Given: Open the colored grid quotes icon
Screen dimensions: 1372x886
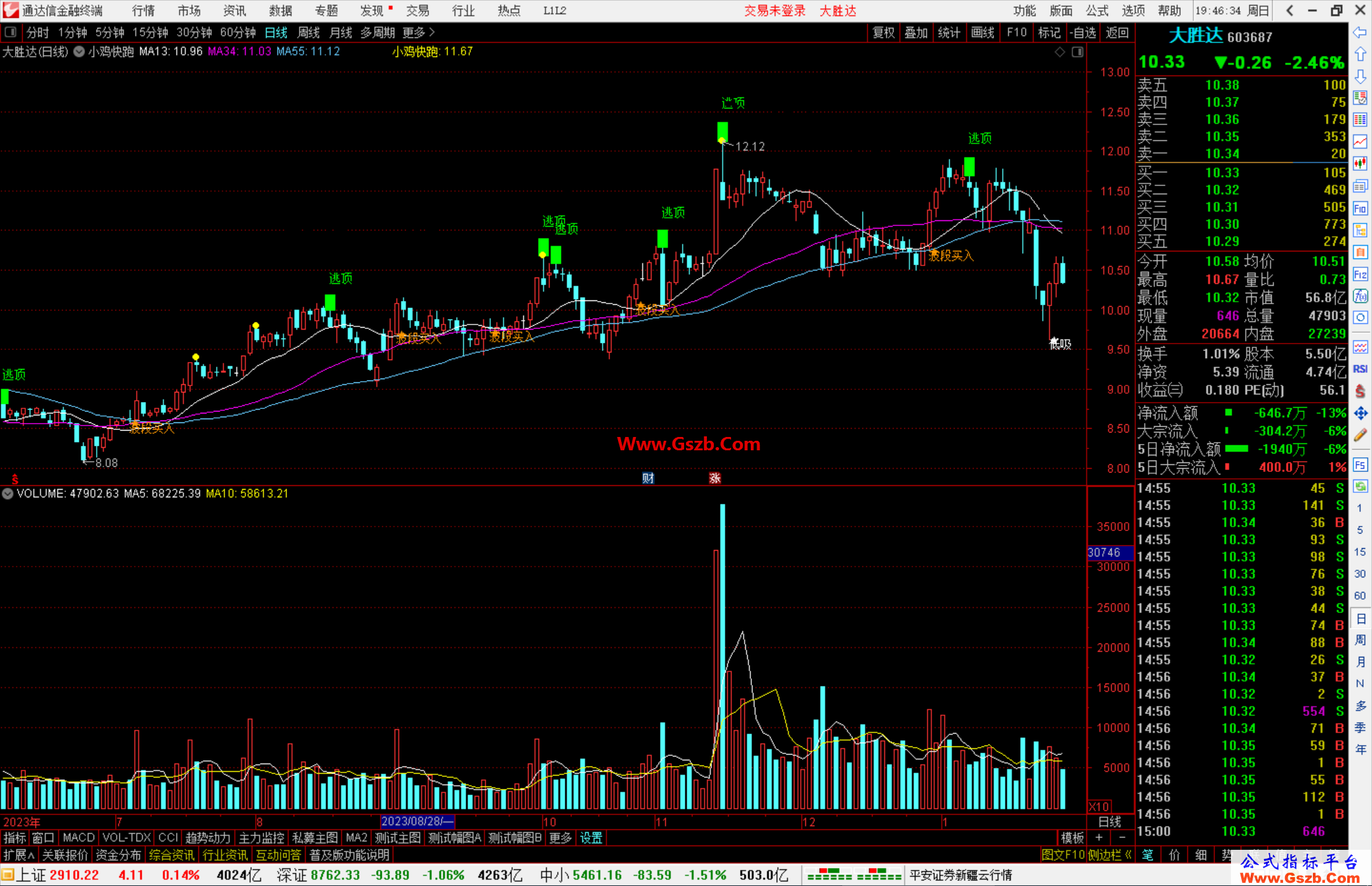Looking at the screenshot, I should (x=1360, y=120).
